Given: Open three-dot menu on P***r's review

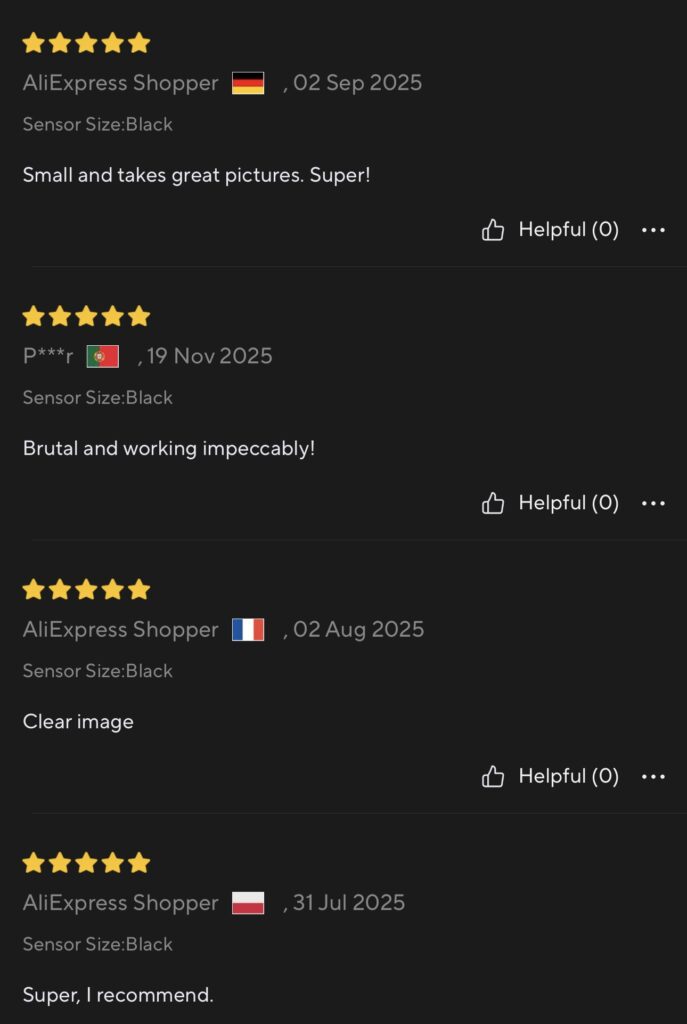Looking at the screenshot, I should 653,503.
